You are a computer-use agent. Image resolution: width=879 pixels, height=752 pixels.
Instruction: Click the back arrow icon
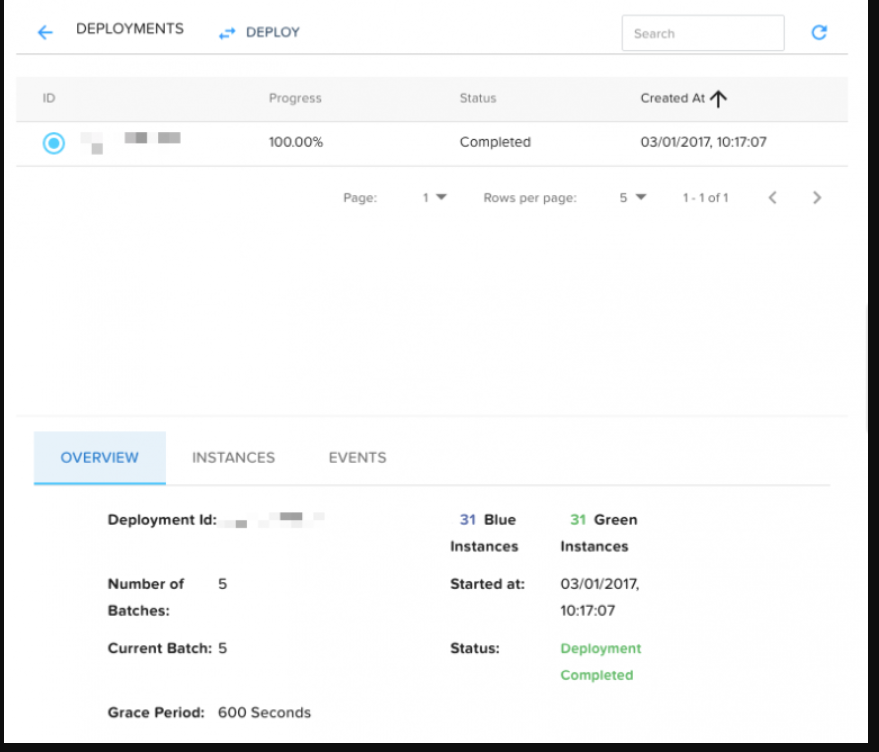click(x=44, y=33)
